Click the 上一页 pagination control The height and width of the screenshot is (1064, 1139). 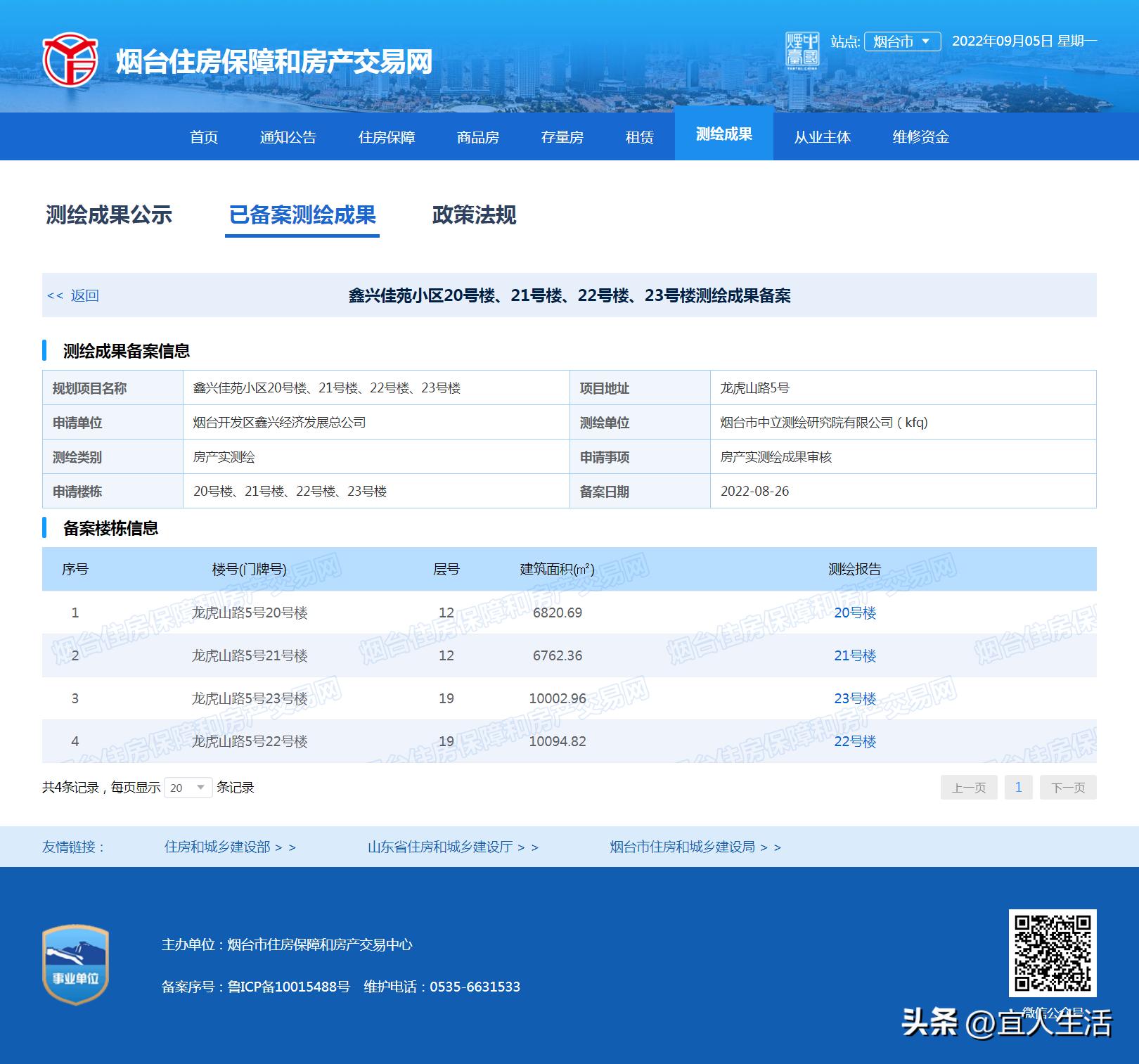(968, 788)
